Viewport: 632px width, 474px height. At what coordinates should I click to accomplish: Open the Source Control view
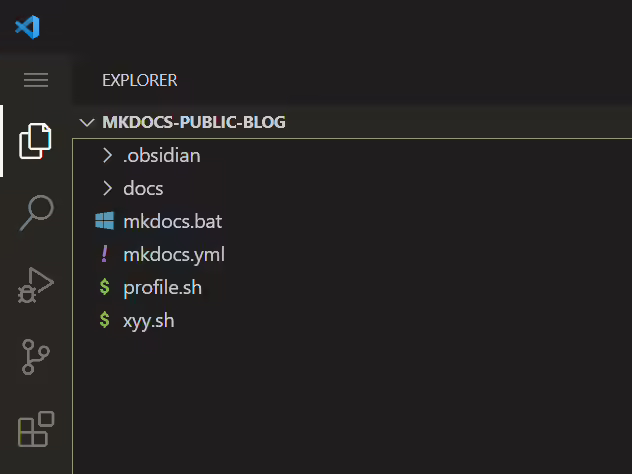click(x=35, y=357)
